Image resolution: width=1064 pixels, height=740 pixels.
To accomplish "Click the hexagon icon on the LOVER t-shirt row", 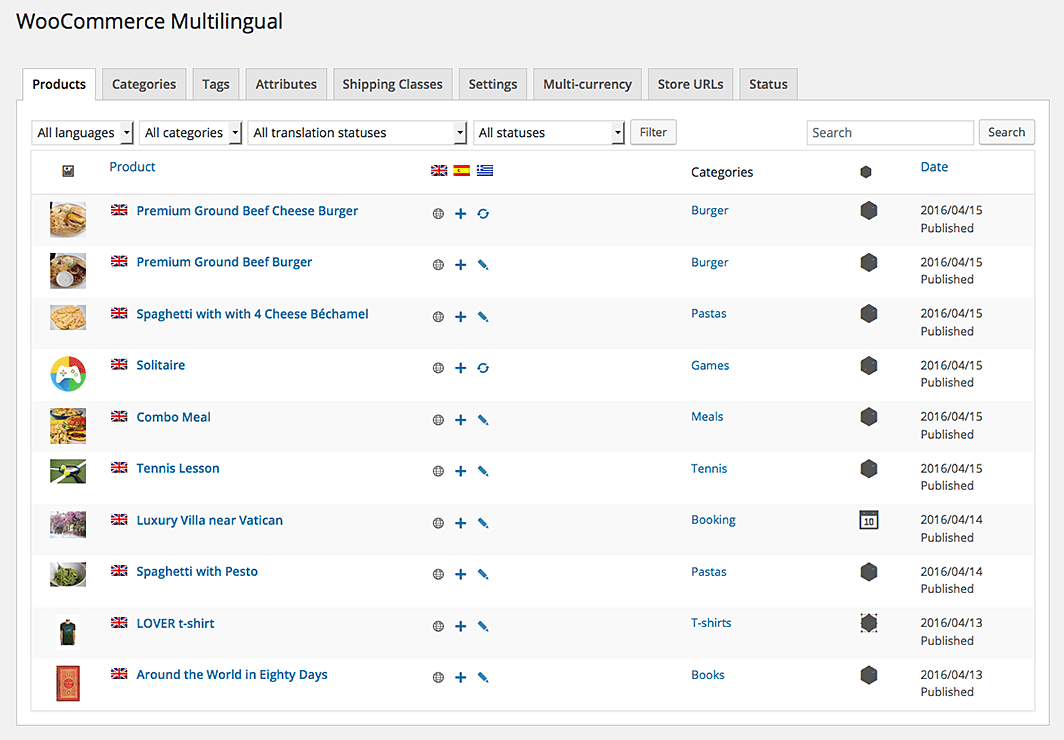I will [868, 622].
